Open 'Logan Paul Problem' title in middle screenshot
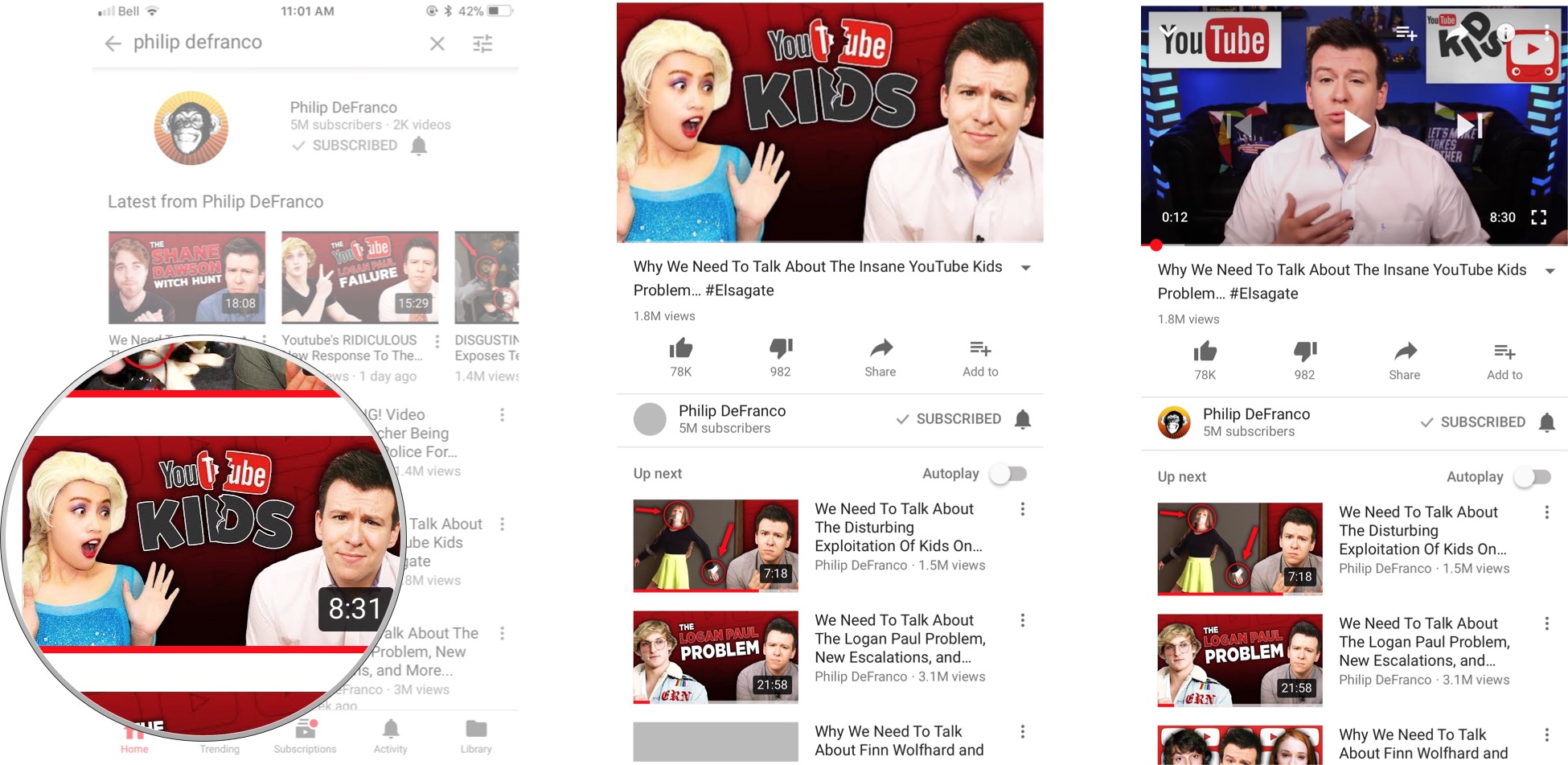 900,639
